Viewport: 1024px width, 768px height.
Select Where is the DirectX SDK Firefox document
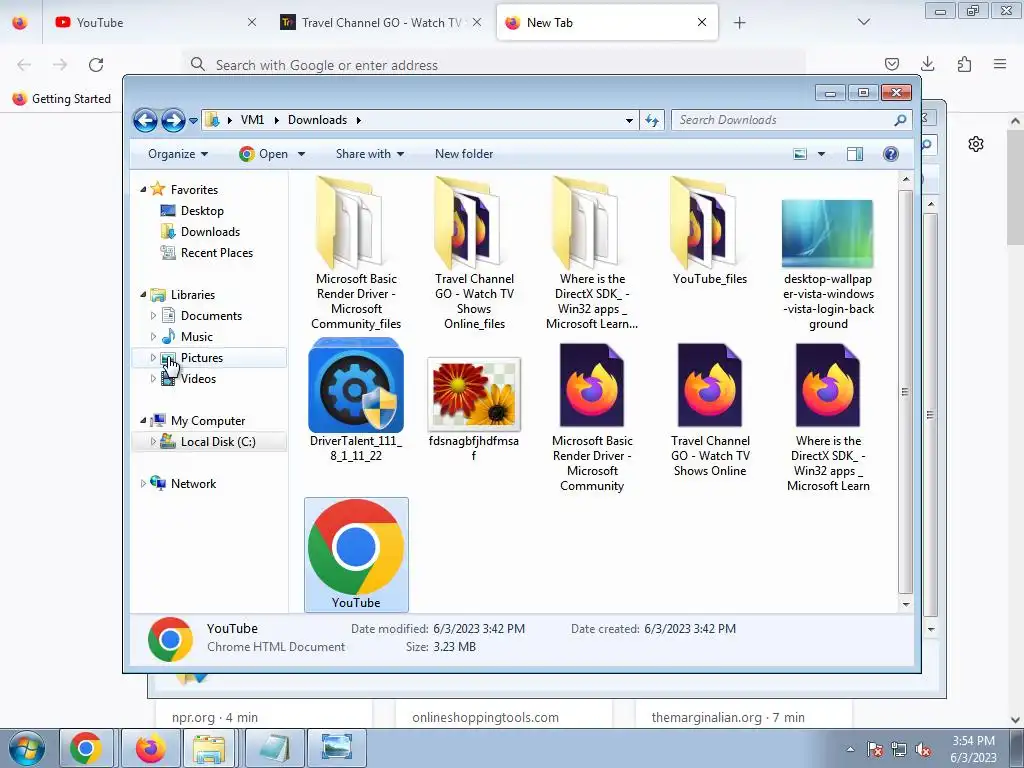point(827,385)
